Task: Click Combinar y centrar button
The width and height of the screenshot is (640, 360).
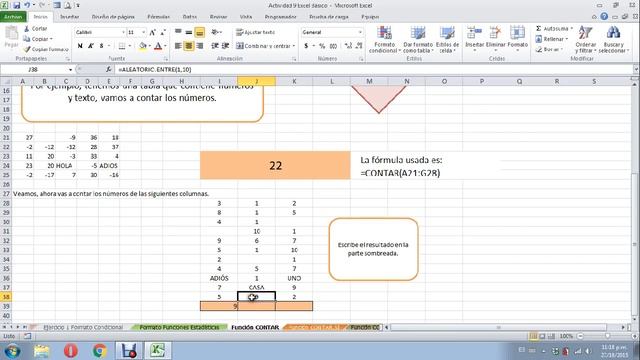Action: click(265, 46)
